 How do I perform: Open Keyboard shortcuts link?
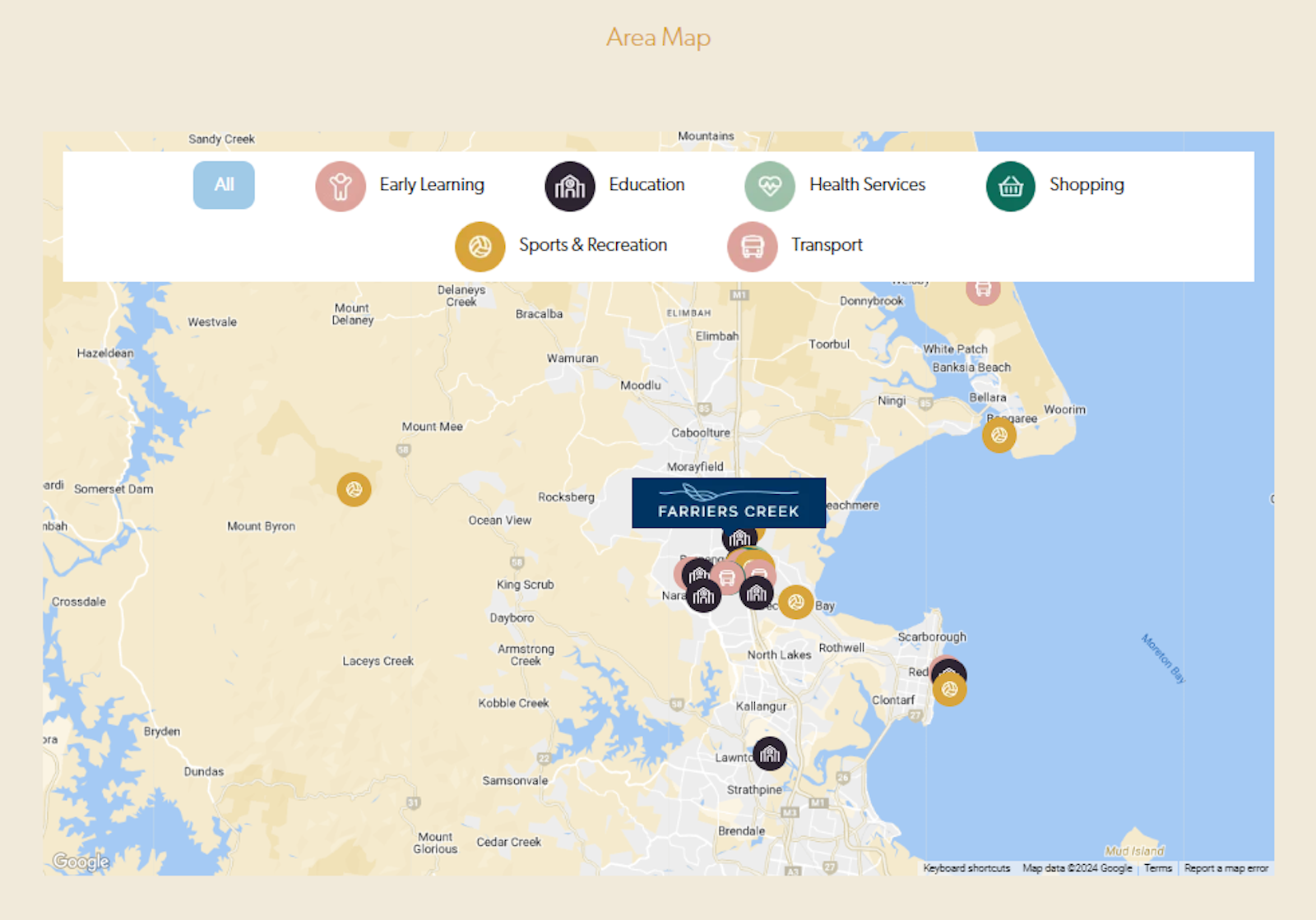[966, 868]
